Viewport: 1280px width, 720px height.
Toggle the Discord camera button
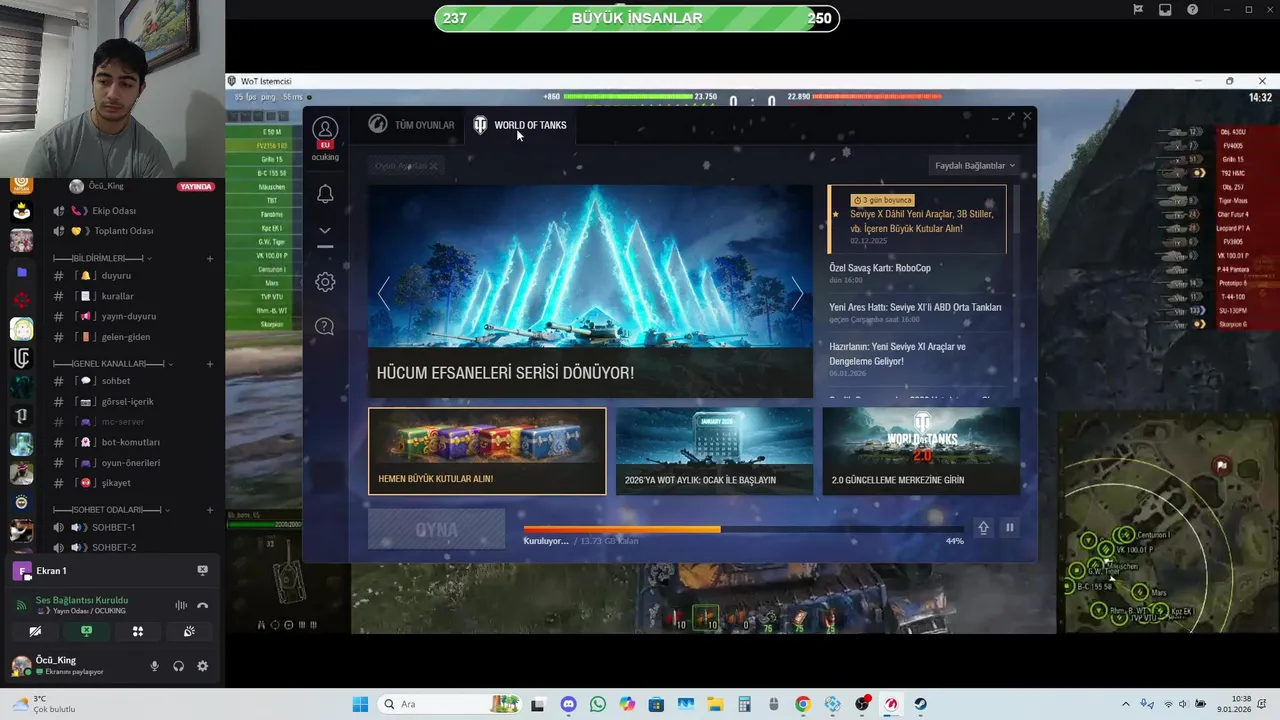pyautogui.click(x=35, y=631)
